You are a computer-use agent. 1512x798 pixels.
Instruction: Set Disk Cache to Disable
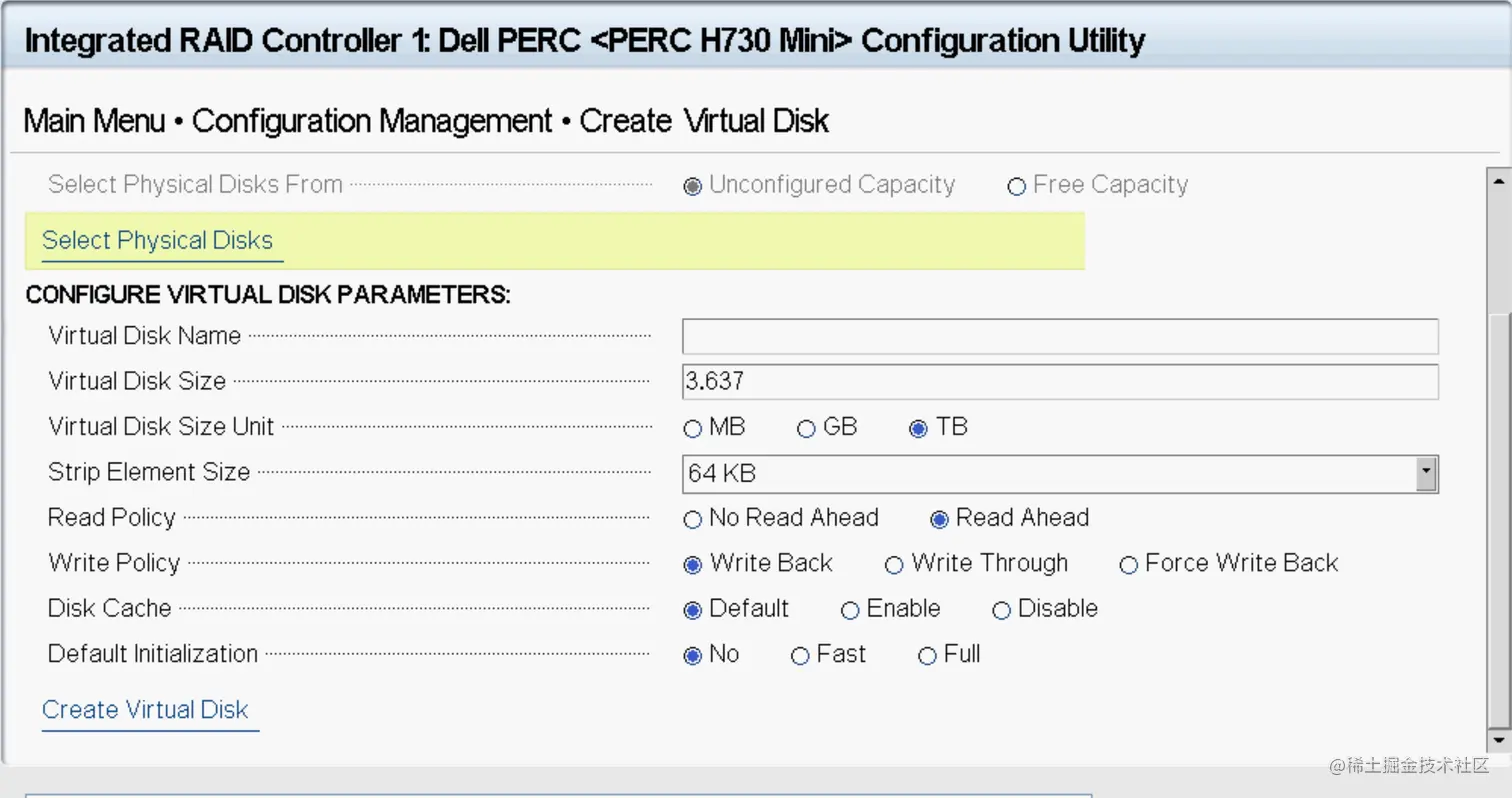(x=1001, y=610)
